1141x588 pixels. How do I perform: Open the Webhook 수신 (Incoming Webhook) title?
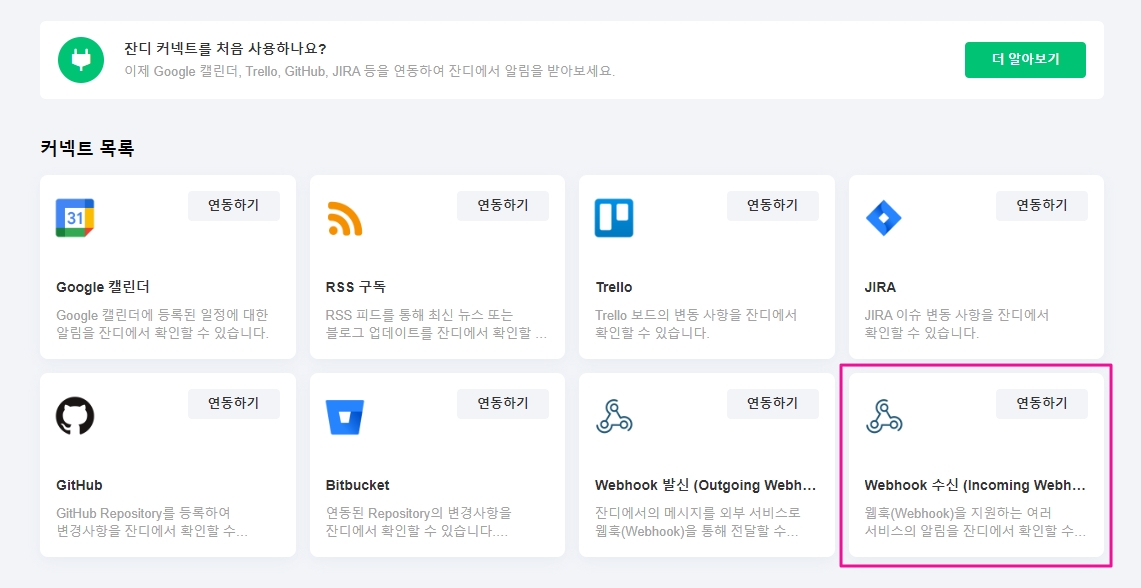[974, 486]
